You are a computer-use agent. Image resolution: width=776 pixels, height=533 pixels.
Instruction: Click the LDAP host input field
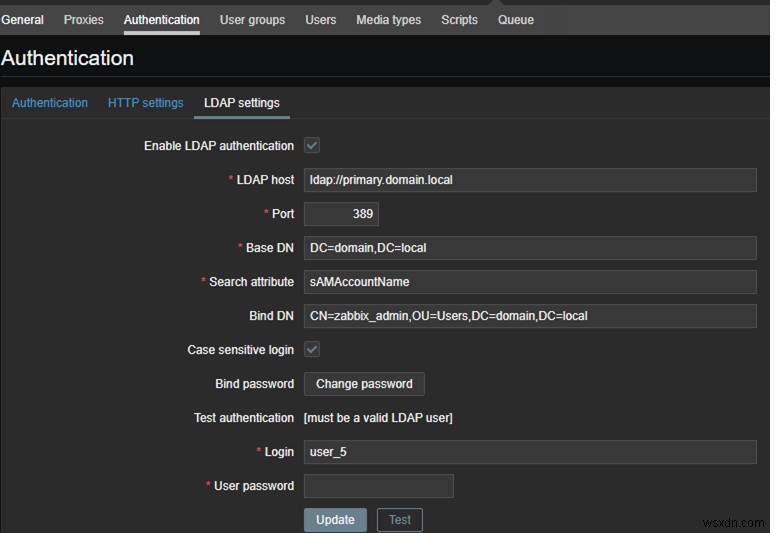530,180
